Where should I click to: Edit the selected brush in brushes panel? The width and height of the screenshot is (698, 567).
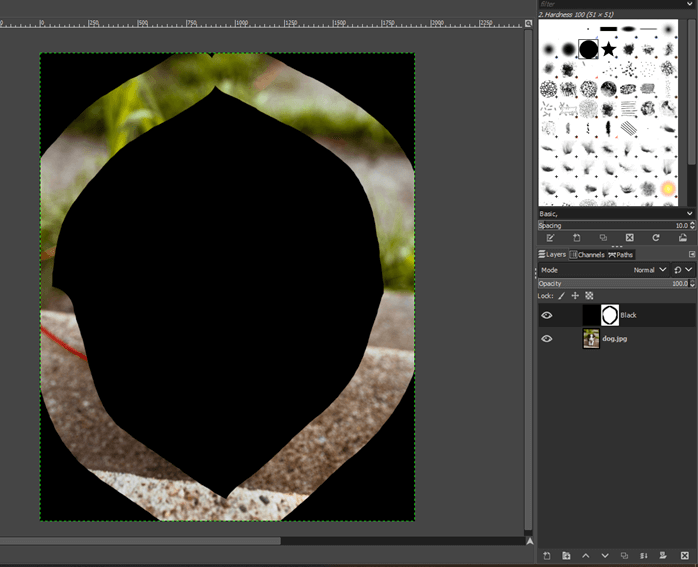(550, 238)
